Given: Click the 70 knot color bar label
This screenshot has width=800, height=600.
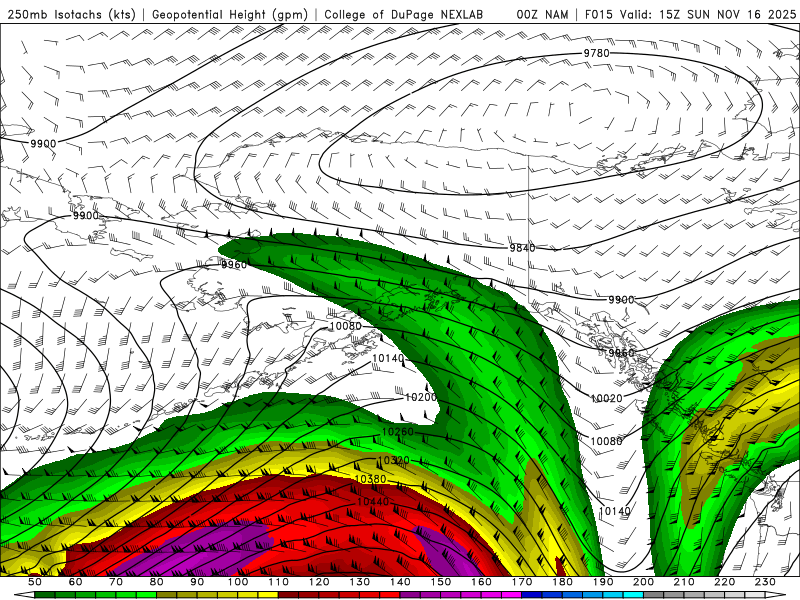Looking at the screenshot, I should (x=116, y=582).
